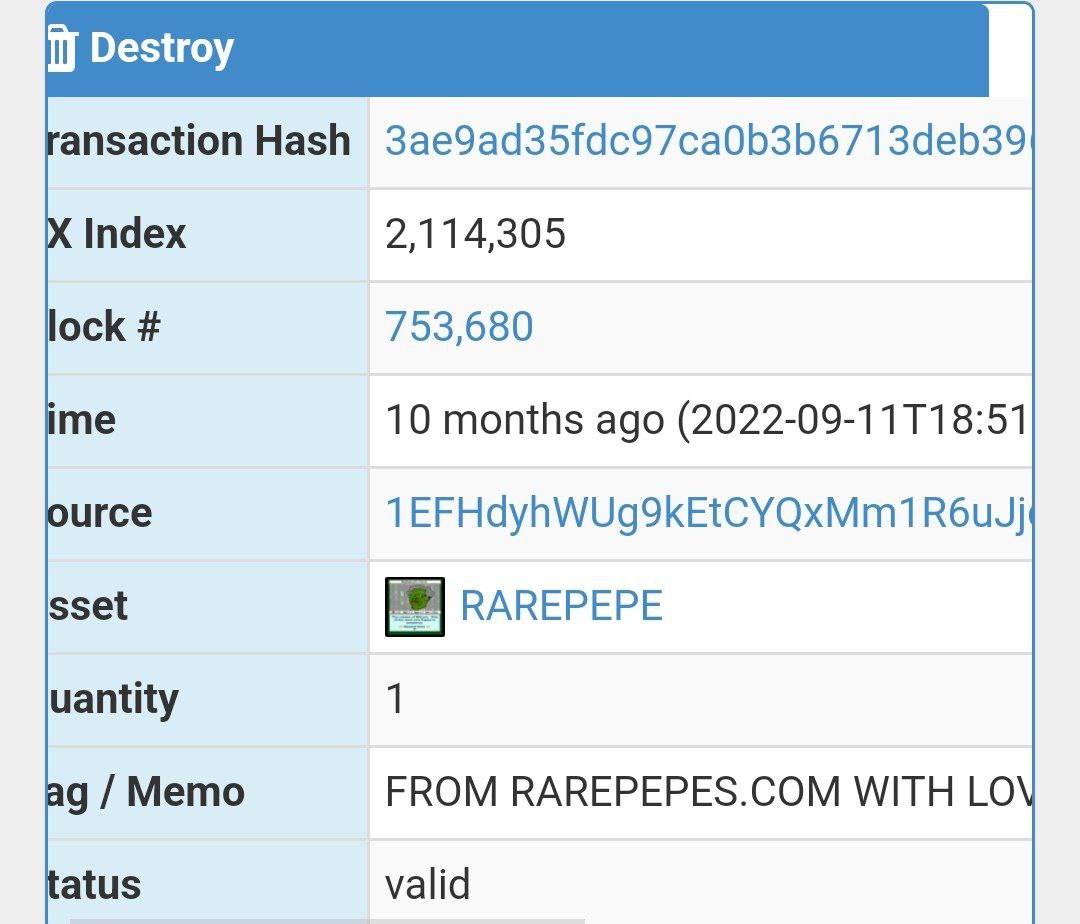Click the 'Destroy' panel heading

[162, 48]
